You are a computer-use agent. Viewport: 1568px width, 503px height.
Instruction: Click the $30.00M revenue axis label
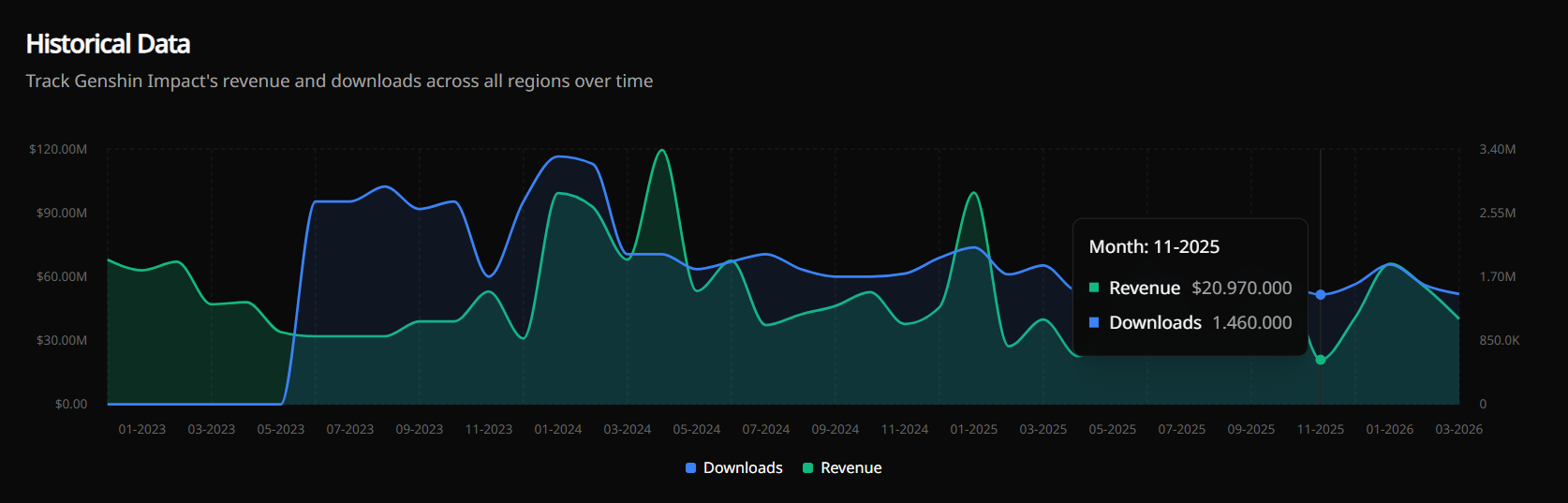click(62, 340)
